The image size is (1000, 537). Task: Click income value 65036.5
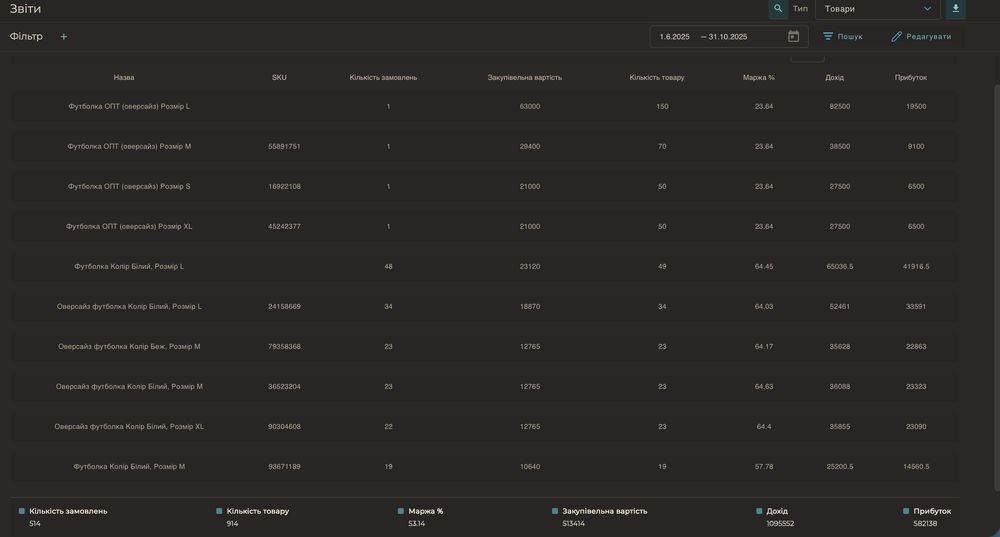[x=840, y=267]
